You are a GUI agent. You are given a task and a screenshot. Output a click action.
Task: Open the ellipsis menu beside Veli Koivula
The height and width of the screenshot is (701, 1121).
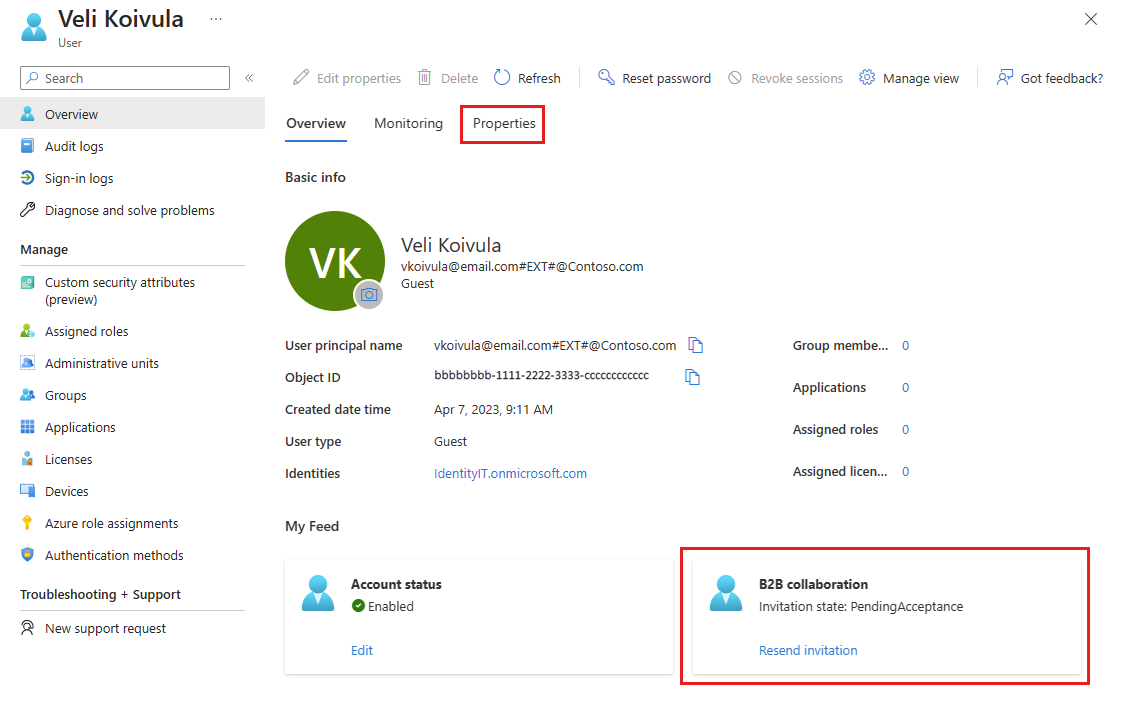(x=216, y=19)
